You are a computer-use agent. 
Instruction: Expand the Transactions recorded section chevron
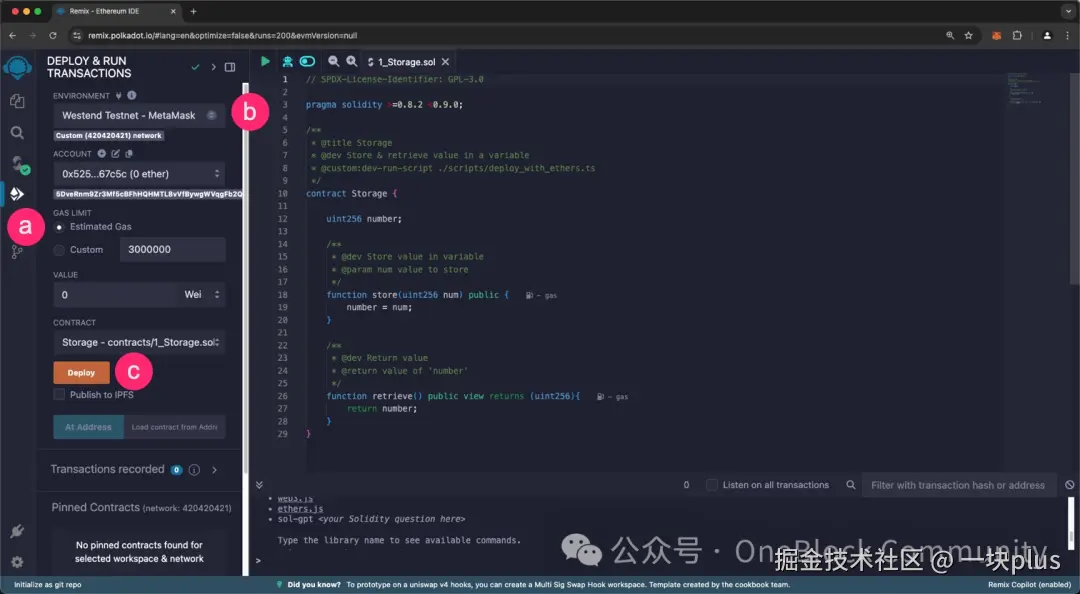pos(215,470)
